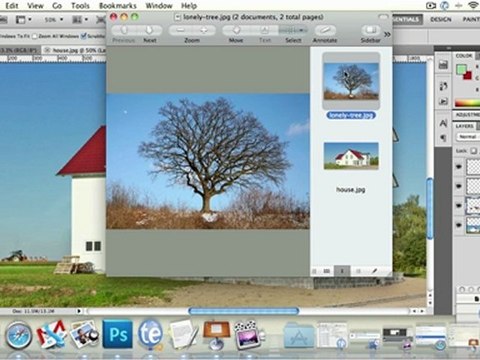Open the View menu

coord(35,5)
